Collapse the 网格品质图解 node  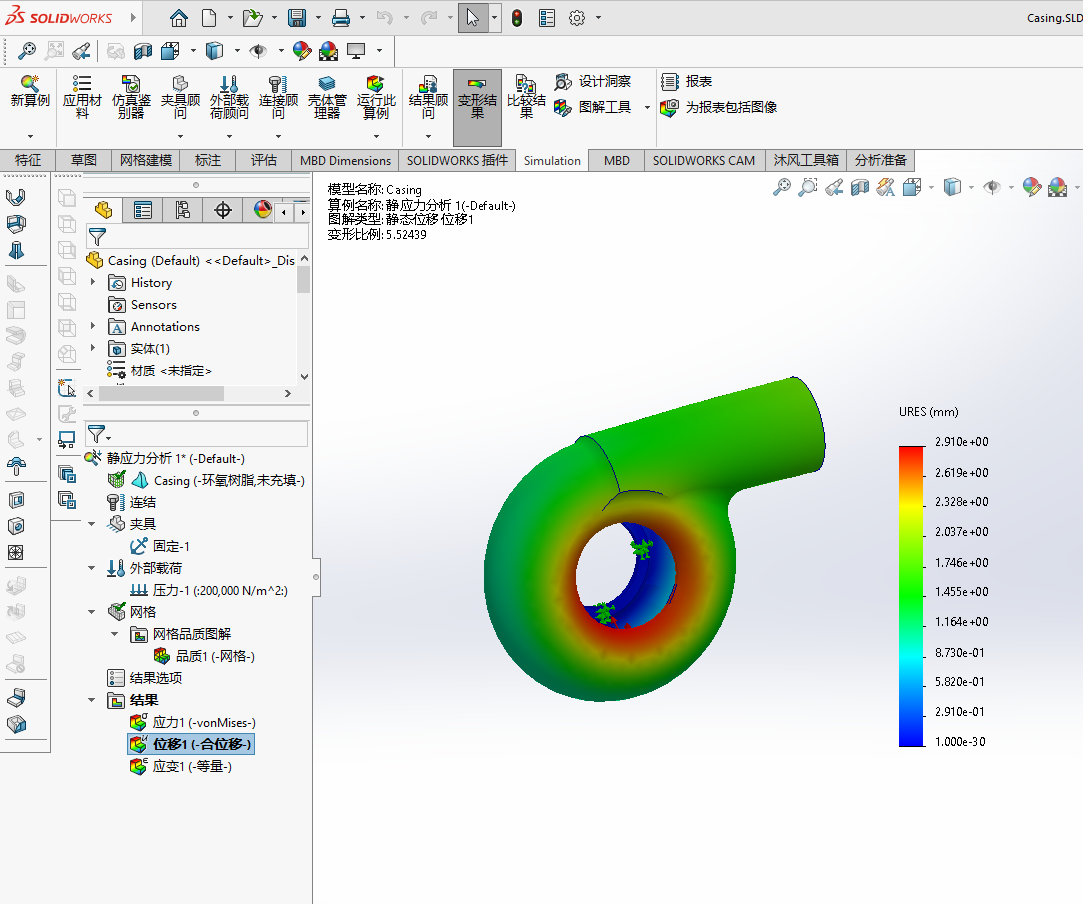pos(115,634)
